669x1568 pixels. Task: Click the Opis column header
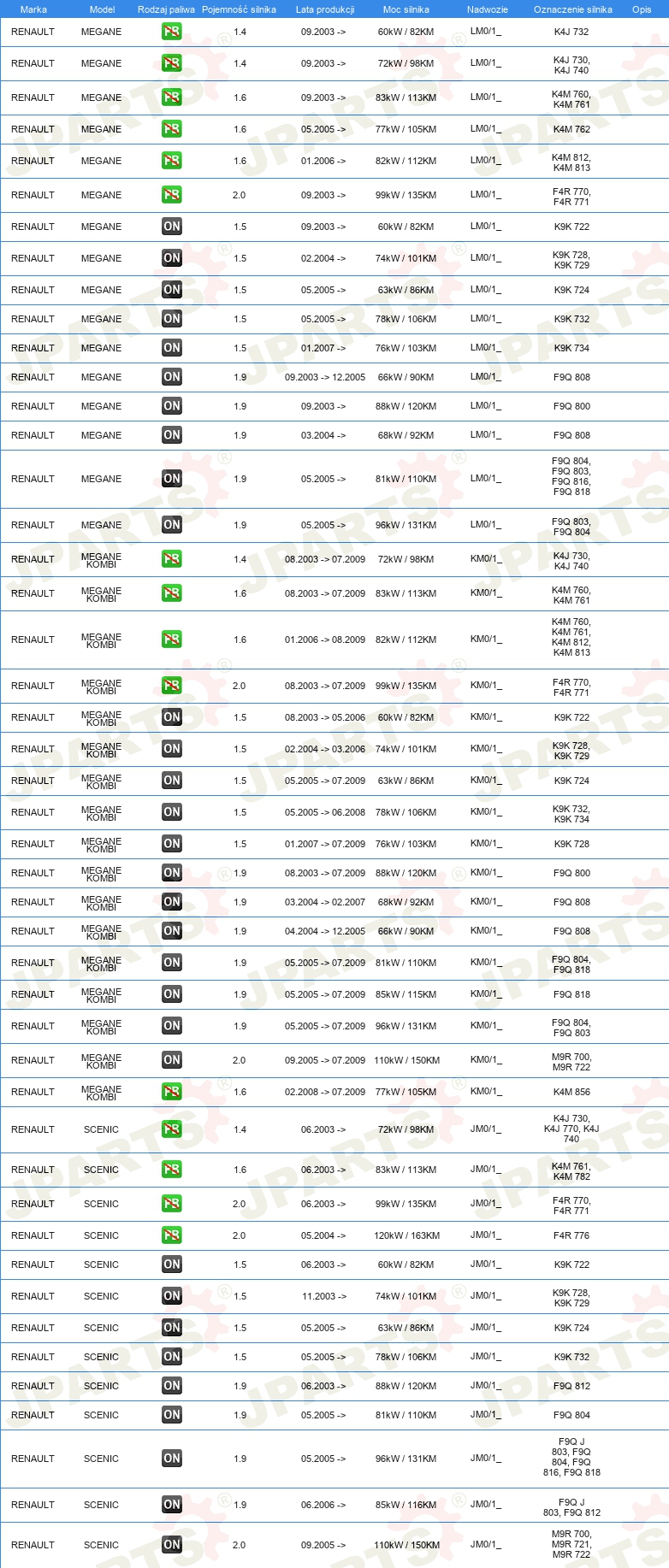(x=642, y=9)
